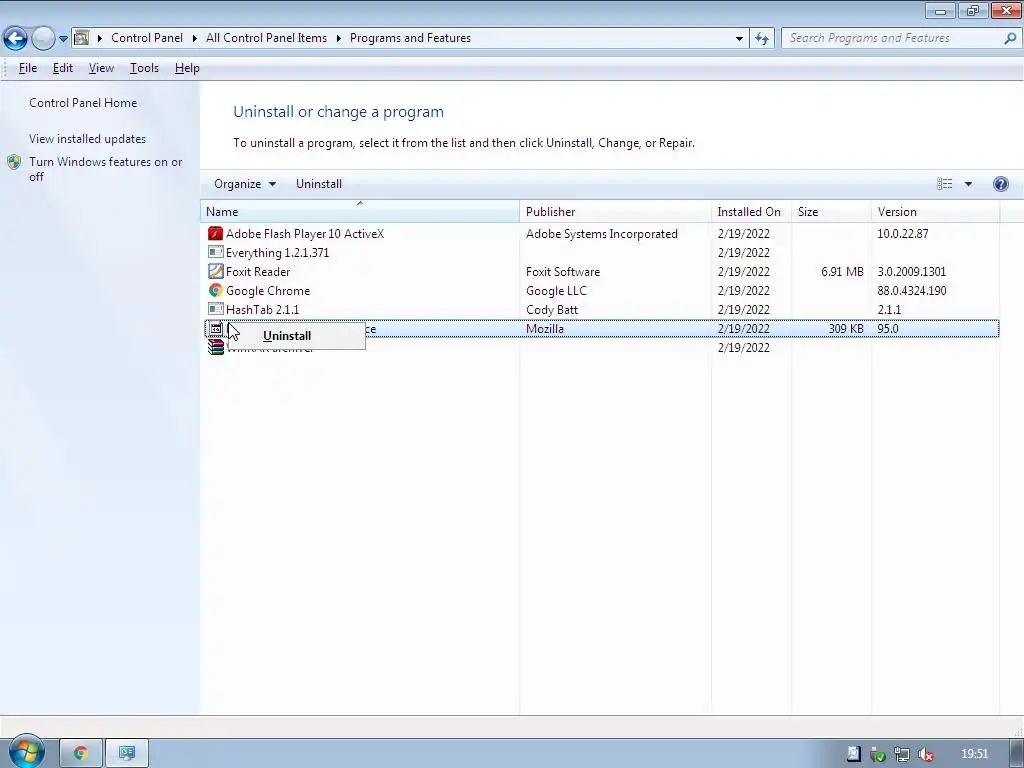Click the 6.91 MB size cell
This screenshot has height=768, width=1024.
point(842,272)
